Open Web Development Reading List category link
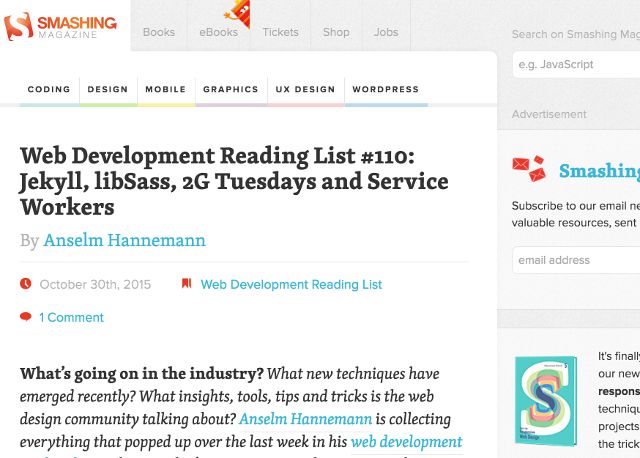 tap(291, 284)
